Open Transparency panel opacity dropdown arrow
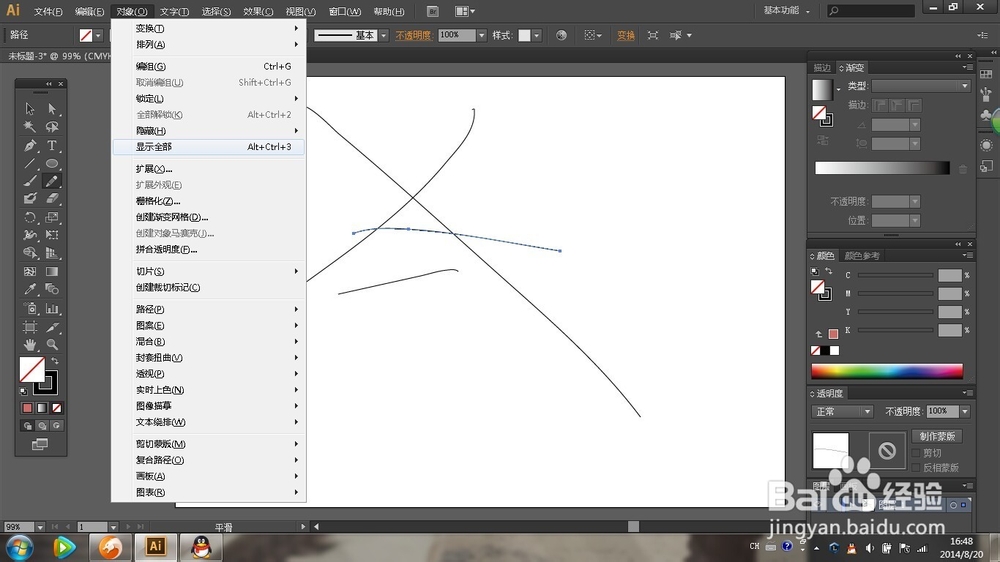This screenshot has width=1000, height=562. [965, 411]
